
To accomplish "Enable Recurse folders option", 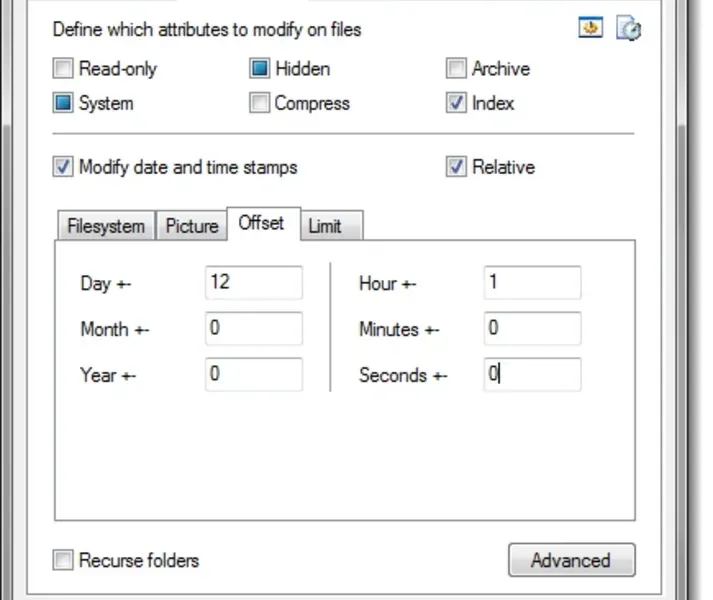I will tap(64, 560).
